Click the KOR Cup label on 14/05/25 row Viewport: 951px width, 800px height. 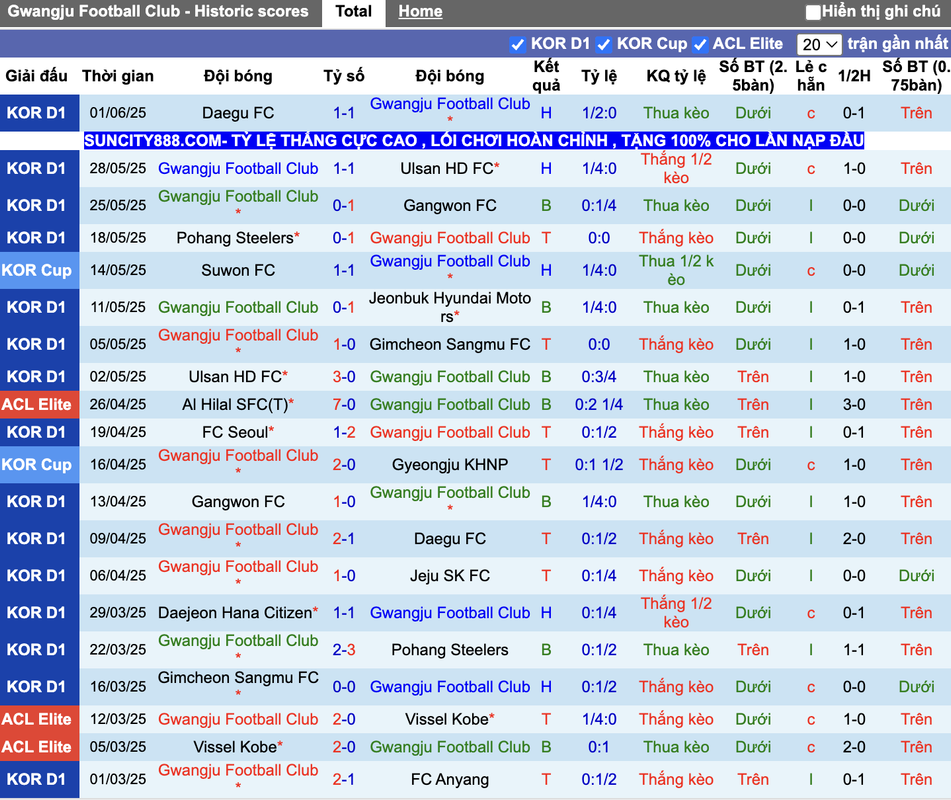(x=36, y=270)
